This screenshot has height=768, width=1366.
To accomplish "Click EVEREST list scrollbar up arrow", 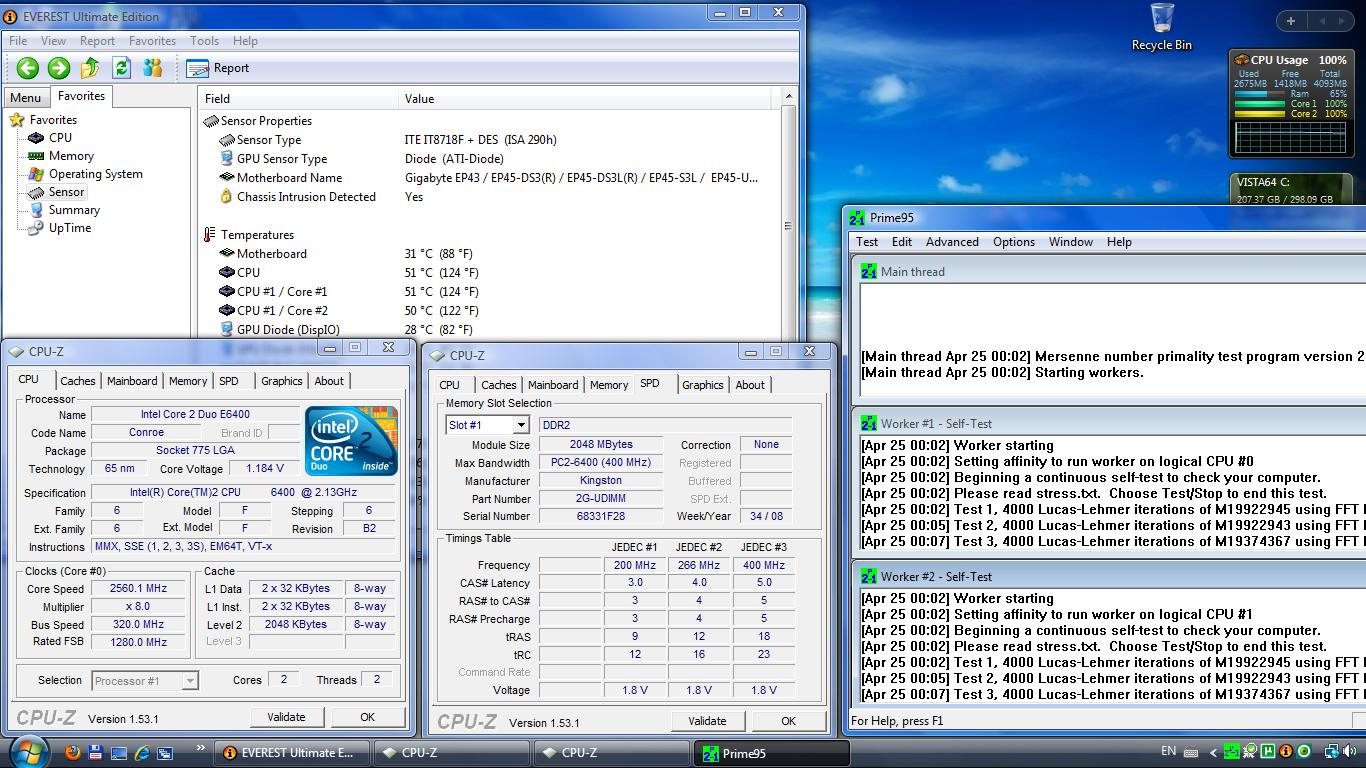I will (x=789, y=97).
